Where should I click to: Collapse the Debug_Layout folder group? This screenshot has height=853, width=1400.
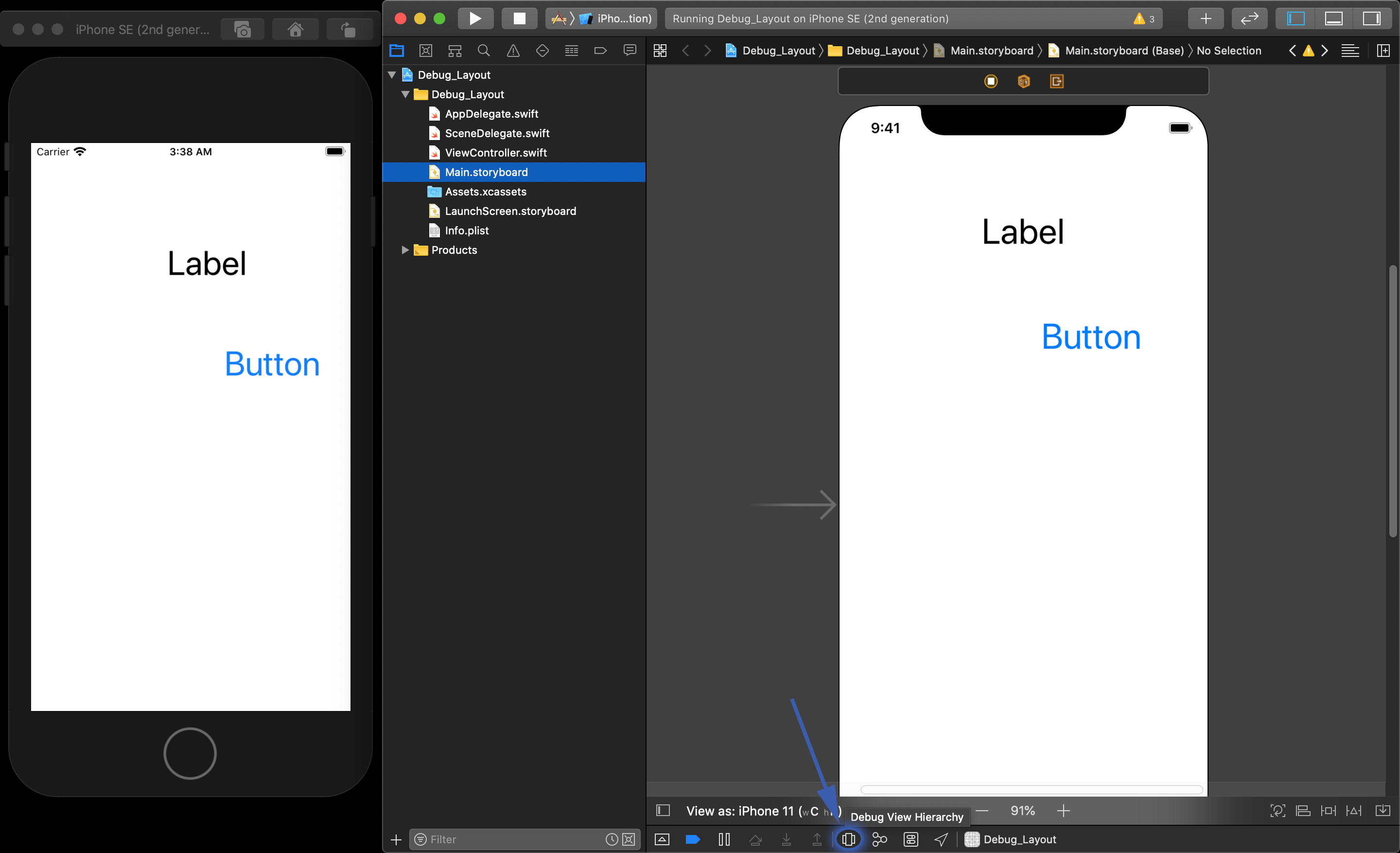click(x=405, y=94)
